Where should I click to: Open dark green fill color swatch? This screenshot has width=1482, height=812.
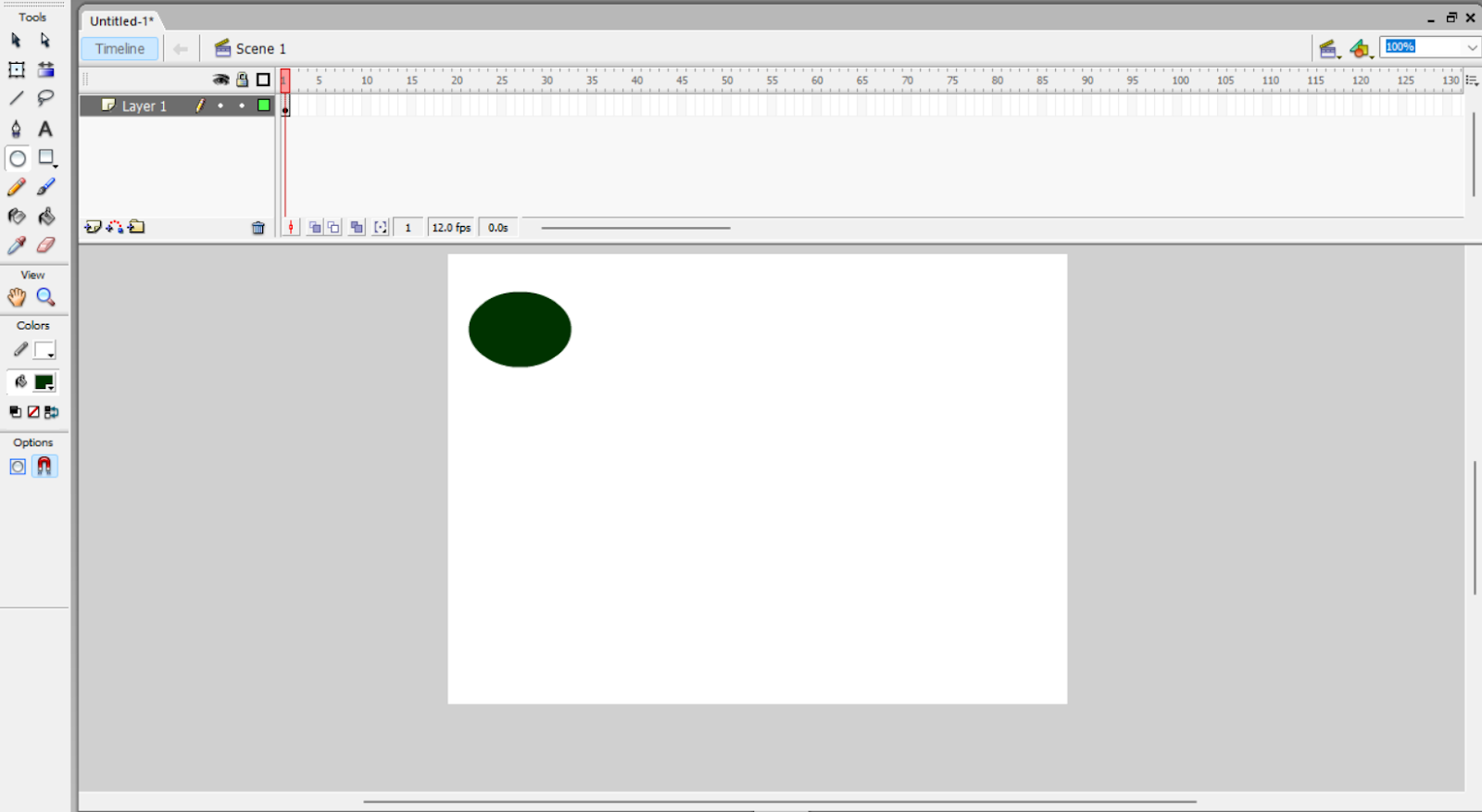point(44,382)
